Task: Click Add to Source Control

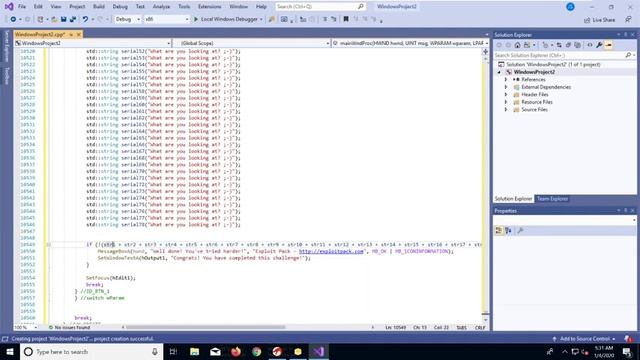Action: click(x=584, y=339)
